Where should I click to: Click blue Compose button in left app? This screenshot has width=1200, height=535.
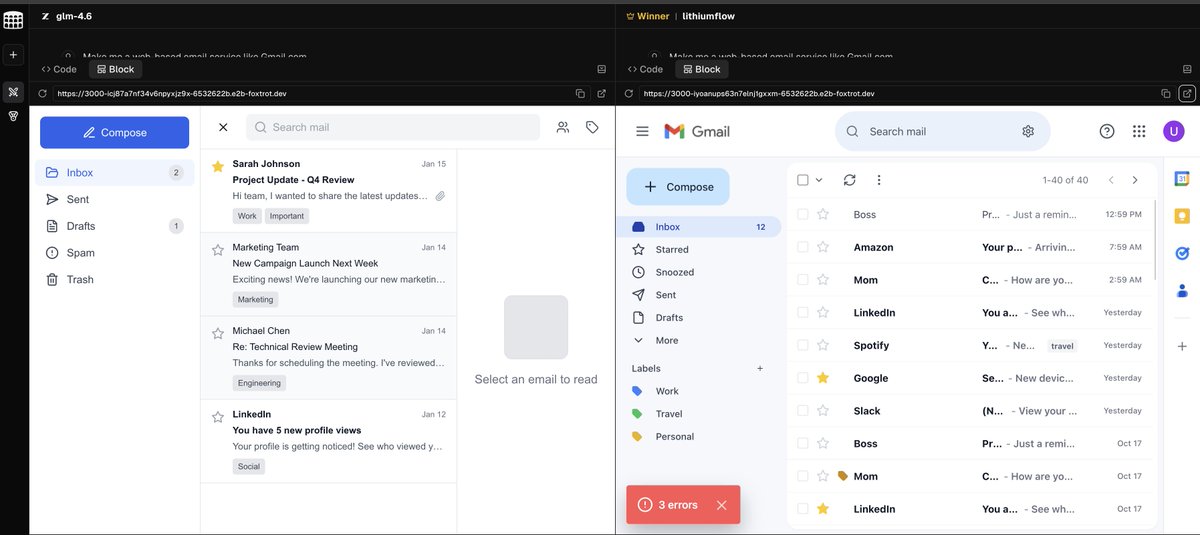[114, 132]
